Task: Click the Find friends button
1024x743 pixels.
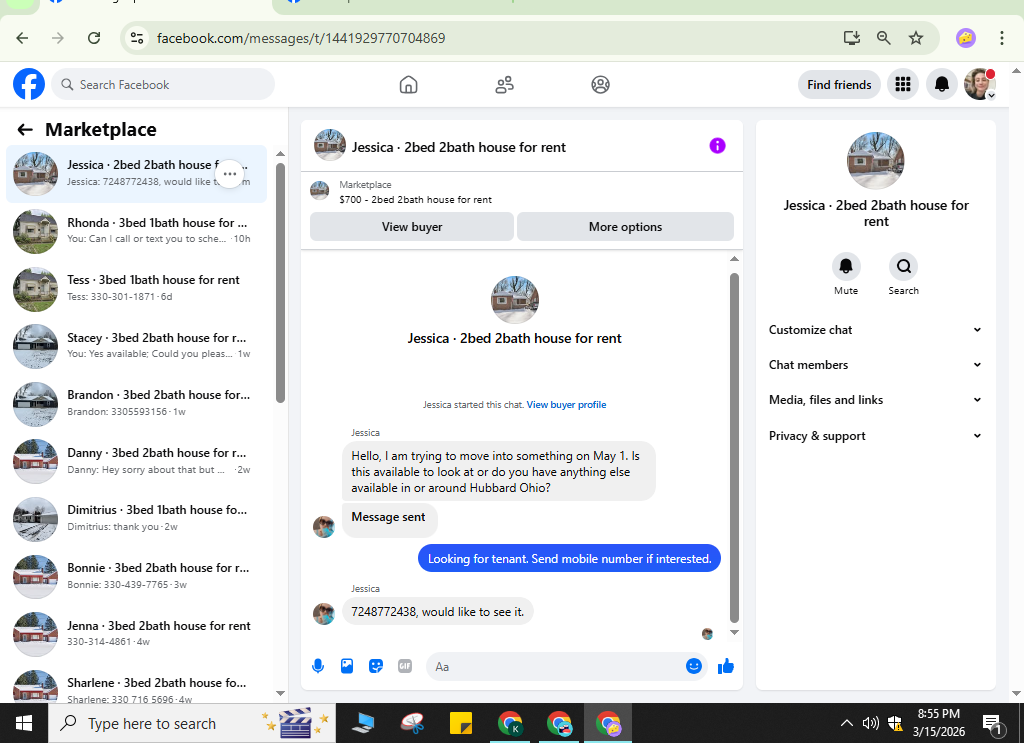Action: 839,85
